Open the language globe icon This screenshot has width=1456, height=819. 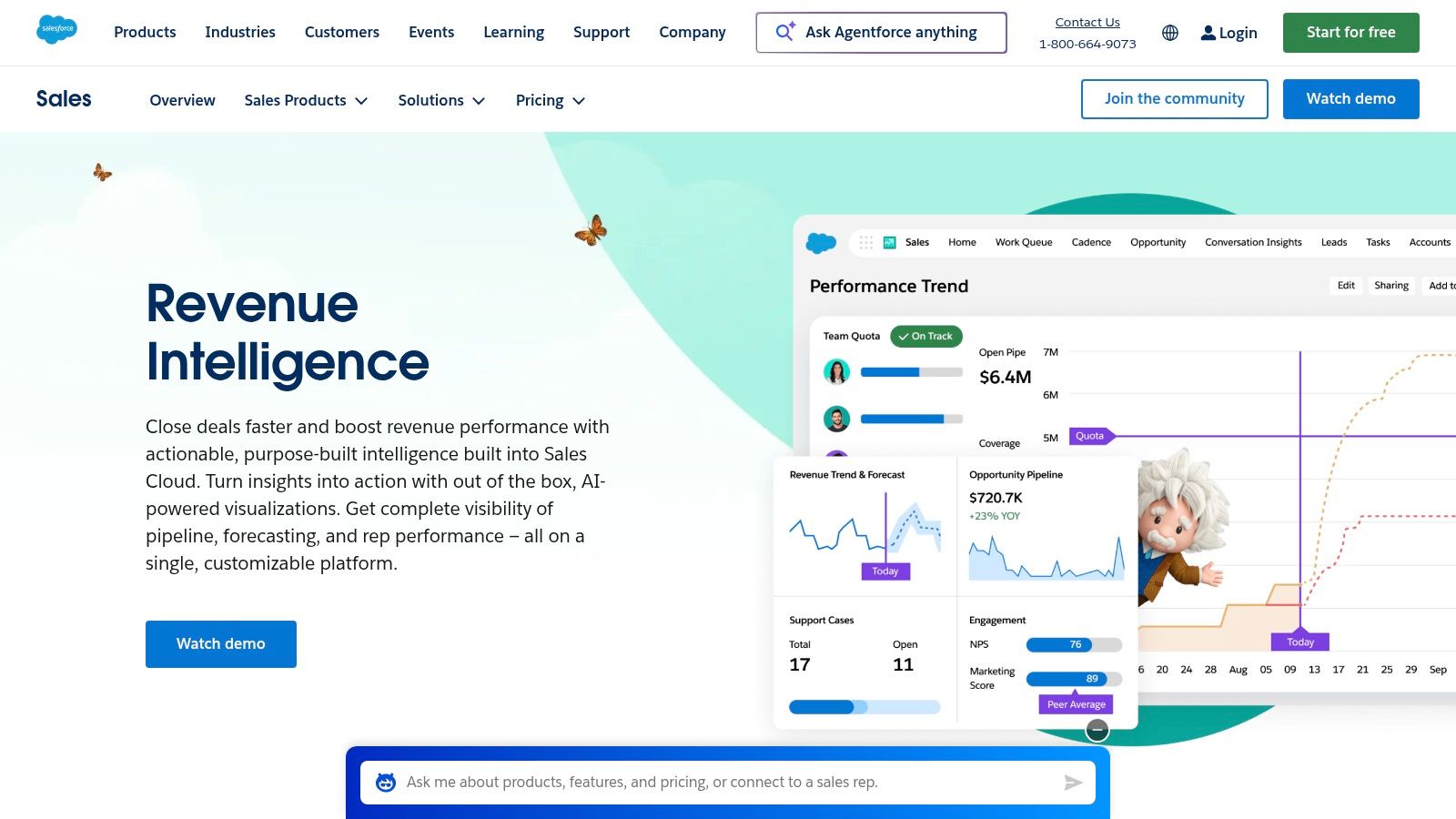click(1170, 33)
